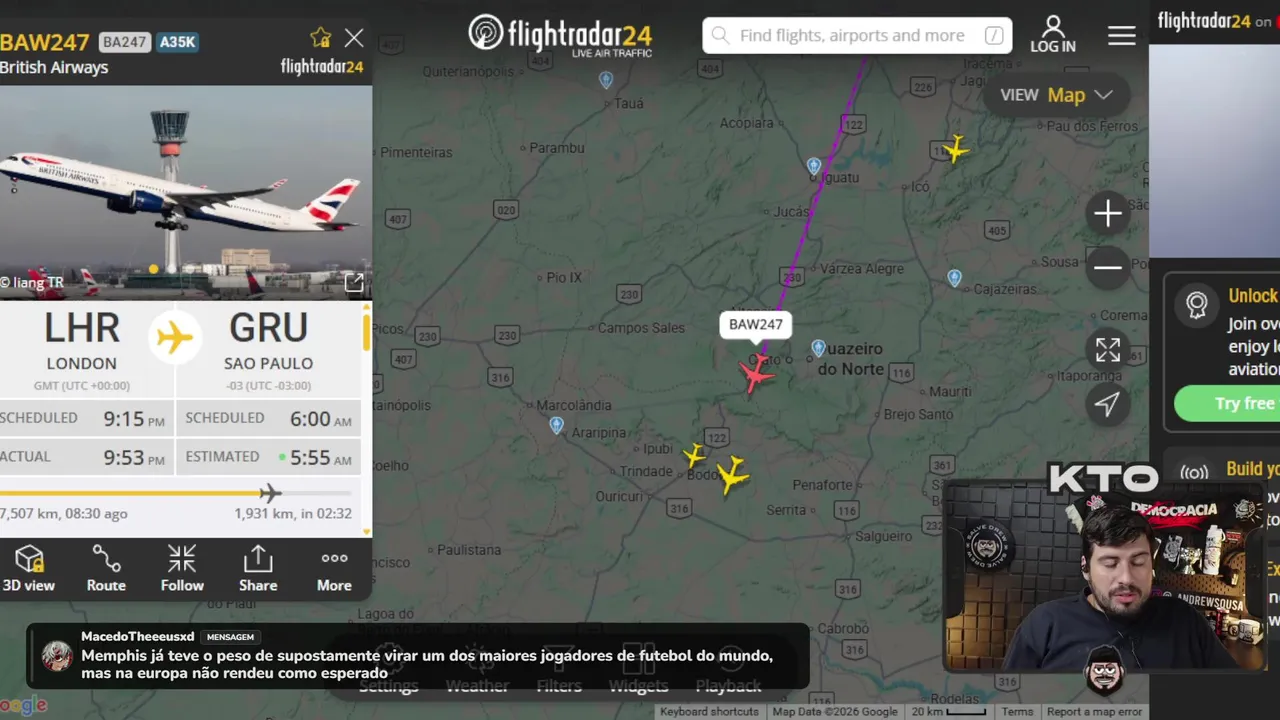The height and width of the screenshot is (720, 1280).
Task: Favorite flight BAW247 with the star icon
Action: click(x=320, y=38)
